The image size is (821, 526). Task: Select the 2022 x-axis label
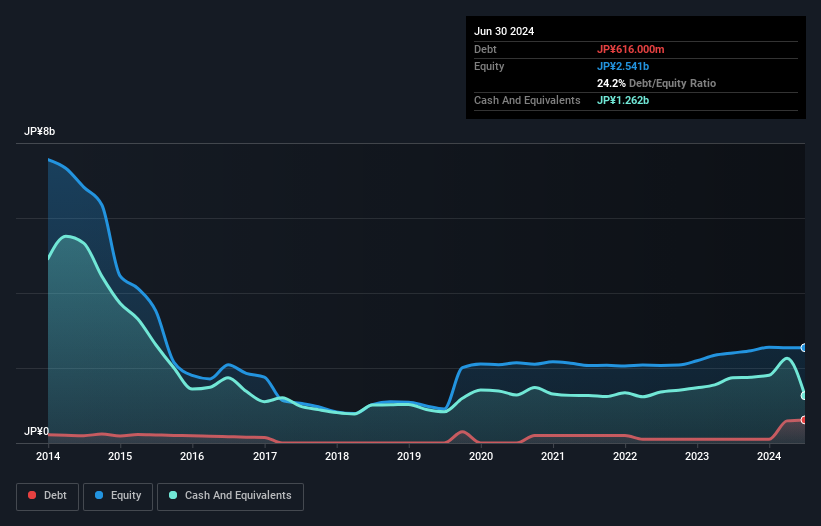[625, 456]
